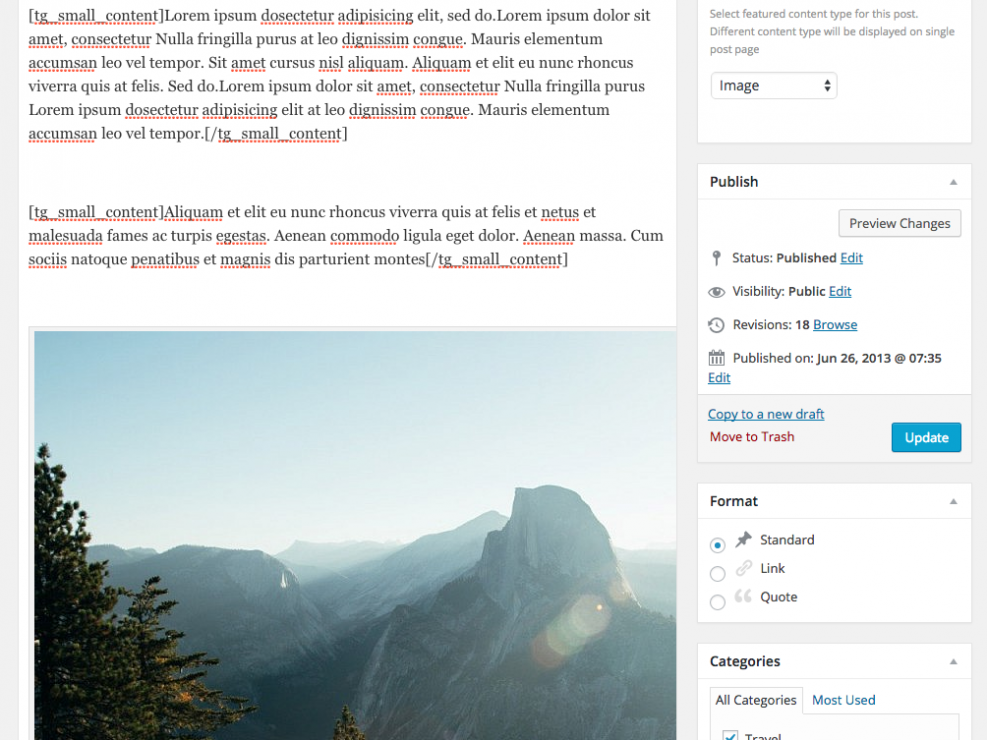Click the Standard format pin icon
Viewport: 987px width, 740px height.
coord(743,539)
